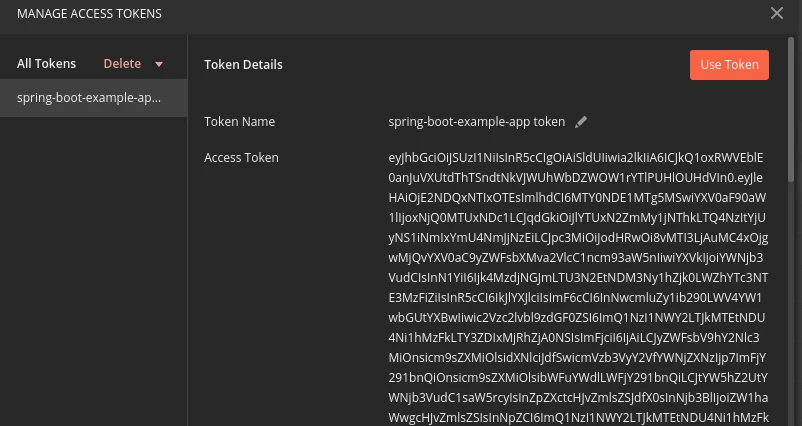Click the Token Details heading
The height and width of the screenshot is (426, 802).
[x=243, y=64]
